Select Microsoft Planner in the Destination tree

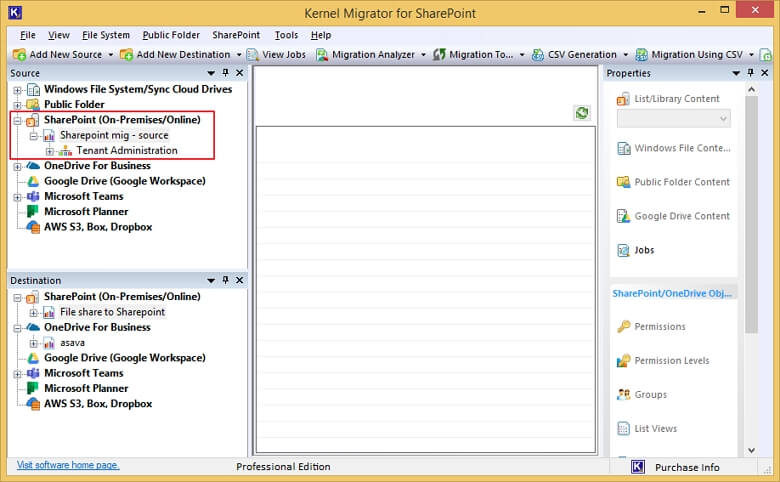86,388
